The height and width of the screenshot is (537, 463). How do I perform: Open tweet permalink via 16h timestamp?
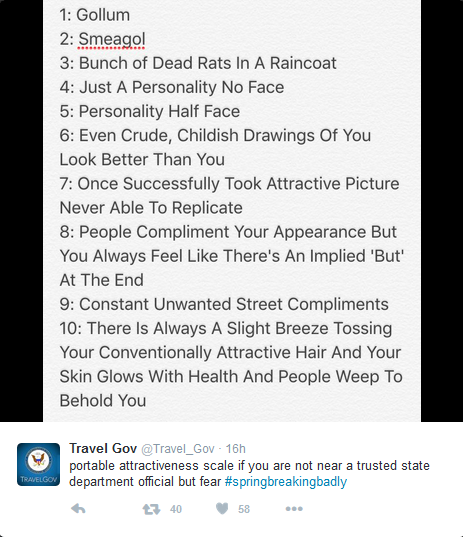pyautogui.click(x=236, y=449)
